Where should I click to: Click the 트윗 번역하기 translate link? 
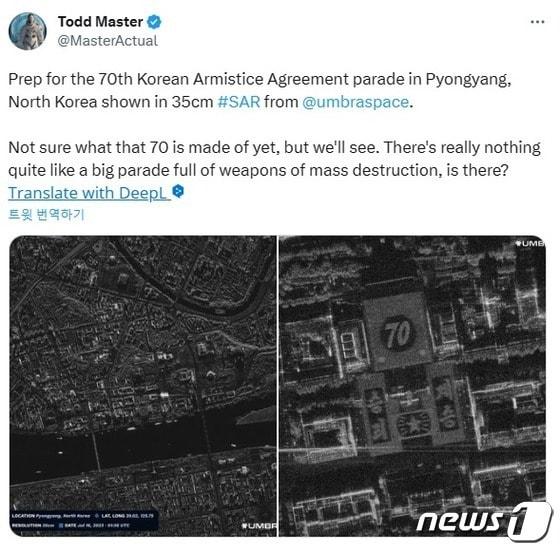tap(46, 215)
